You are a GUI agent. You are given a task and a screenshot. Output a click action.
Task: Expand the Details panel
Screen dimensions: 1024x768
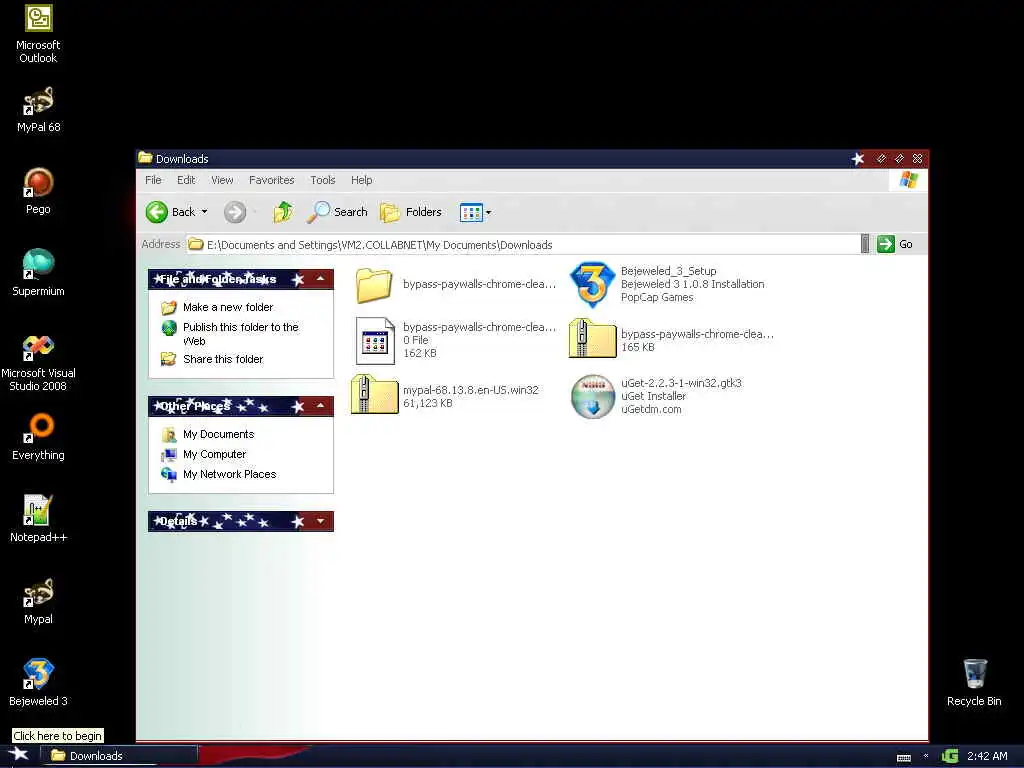321,521
